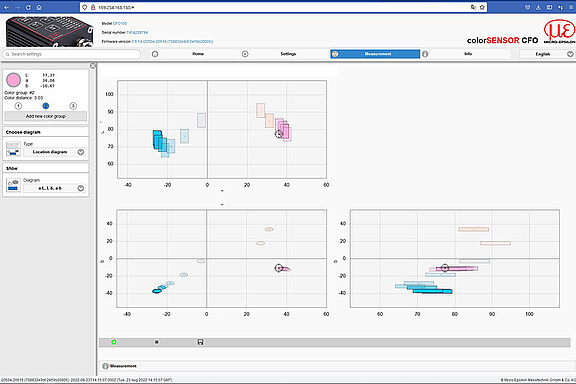Bookmark this page with the star icon
The width and height of the screenshot is (576, 384).
click(482, 7)
